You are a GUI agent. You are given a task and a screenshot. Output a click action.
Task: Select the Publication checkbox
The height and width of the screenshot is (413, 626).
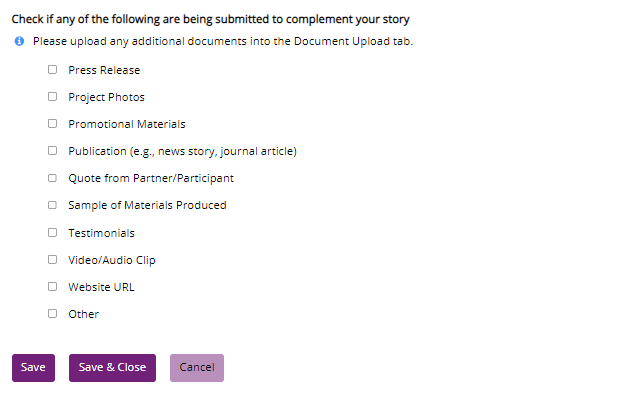pos(52,151)
